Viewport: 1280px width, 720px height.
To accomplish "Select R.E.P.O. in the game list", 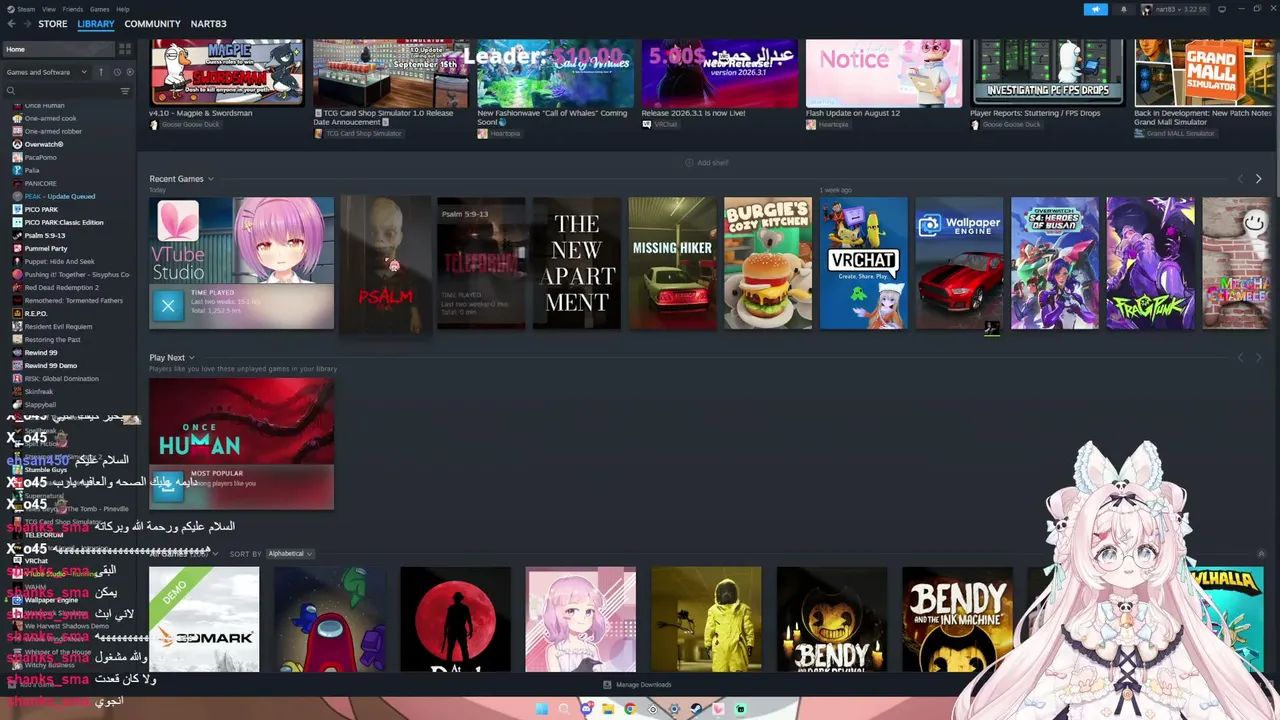I will (37, 313).
